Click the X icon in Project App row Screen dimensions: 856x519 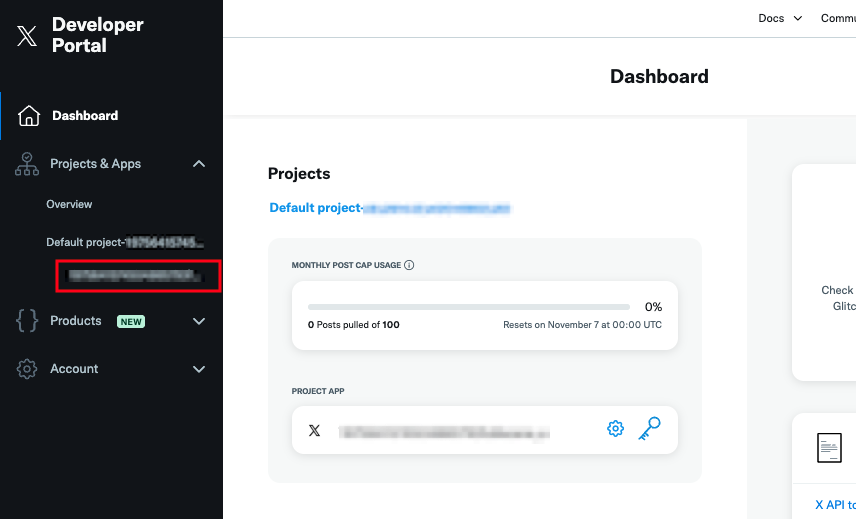coord(315,430)
